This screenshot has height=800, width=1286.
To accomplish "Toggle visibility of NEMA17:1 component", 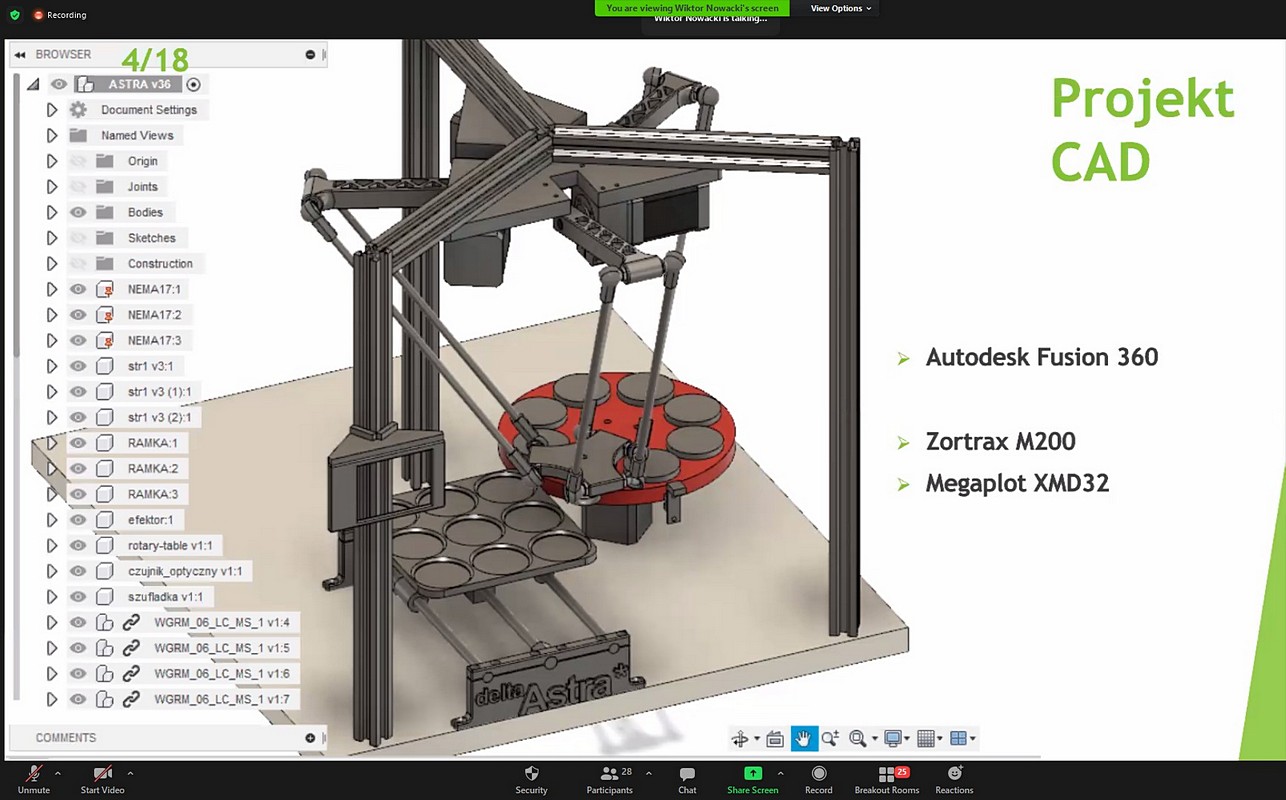I will 78,289.
